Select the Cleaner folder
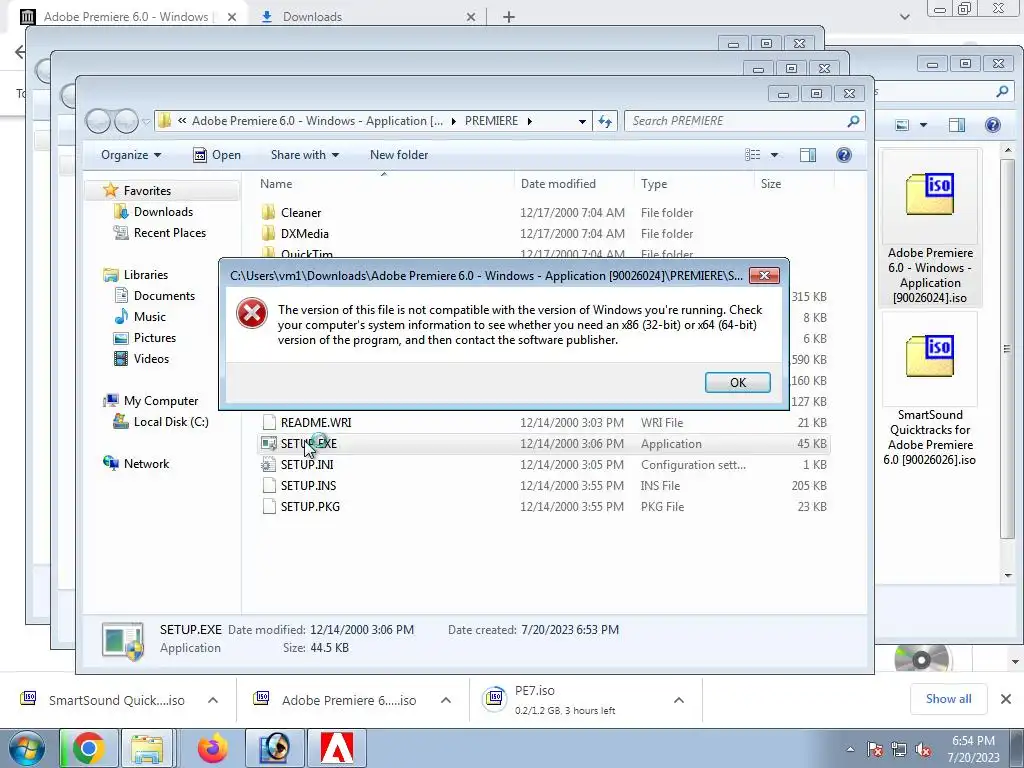This screenshot has height=768, width=1024. click(x=300, y=213)
